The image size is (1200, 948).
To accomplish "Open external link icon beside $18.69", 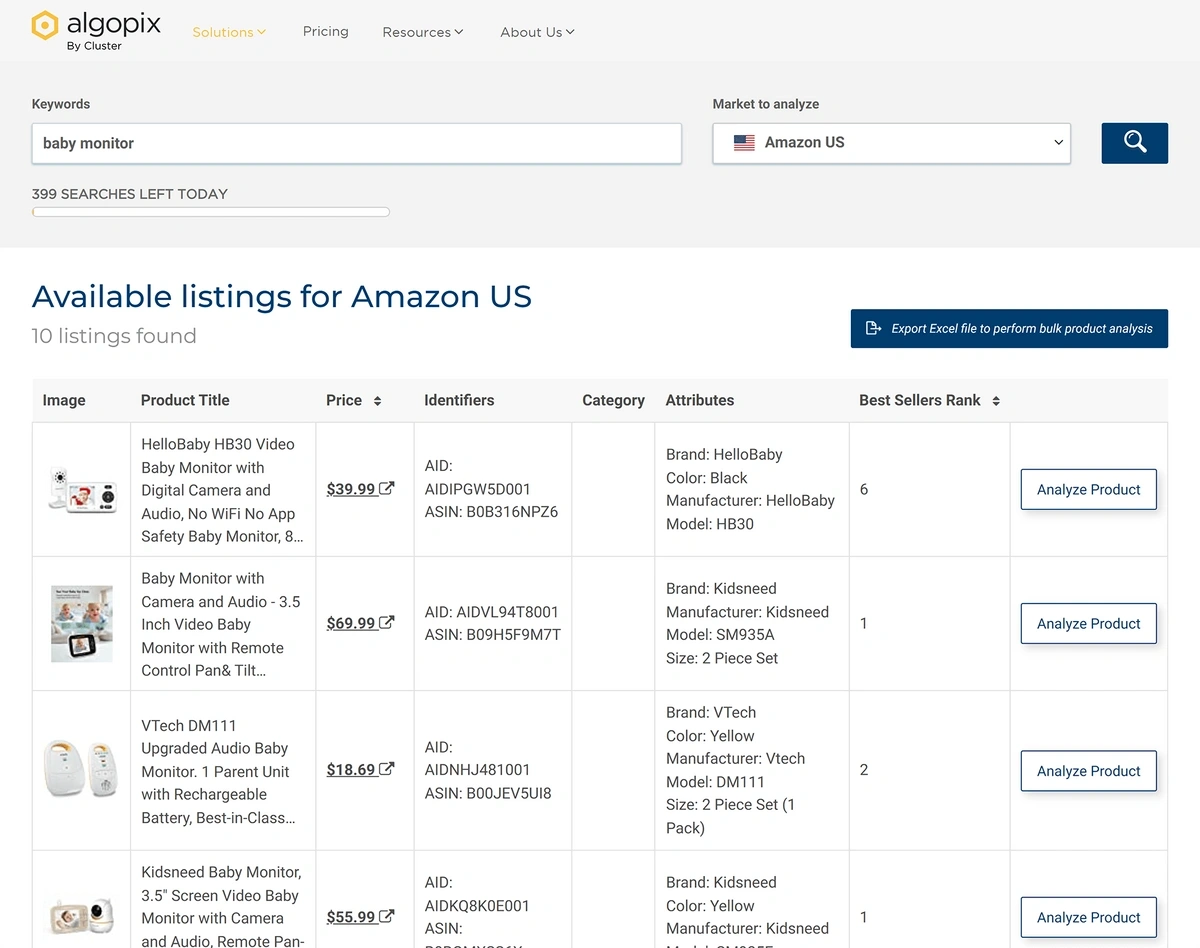I will coord(387,770).
